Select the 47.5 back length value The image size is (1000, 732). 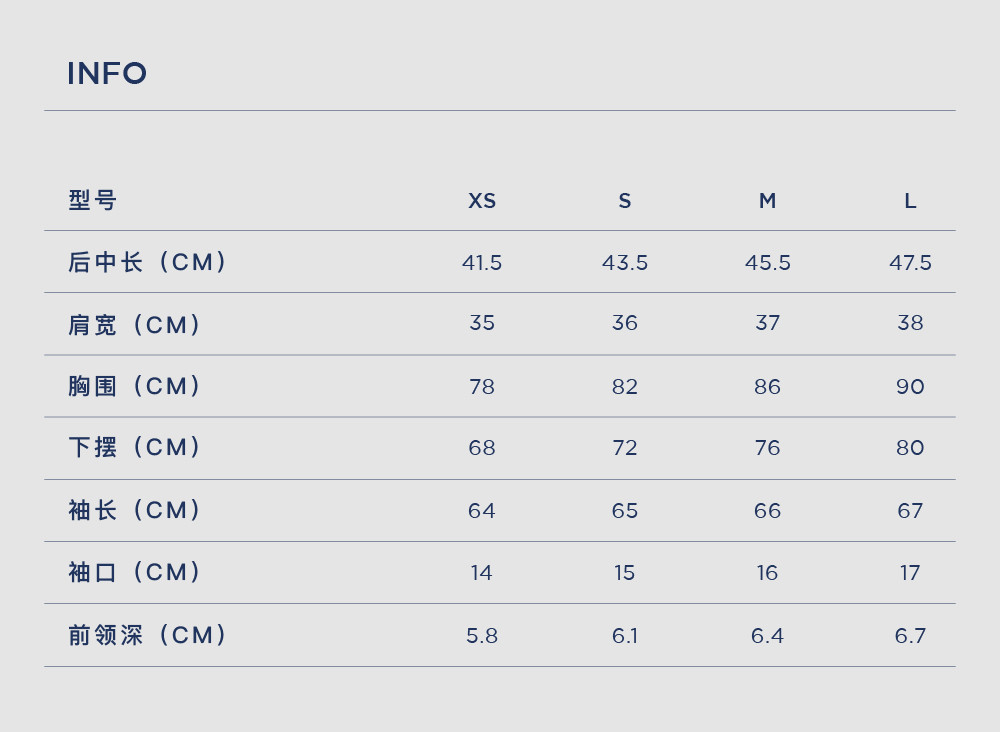click(x=910, y=263)
